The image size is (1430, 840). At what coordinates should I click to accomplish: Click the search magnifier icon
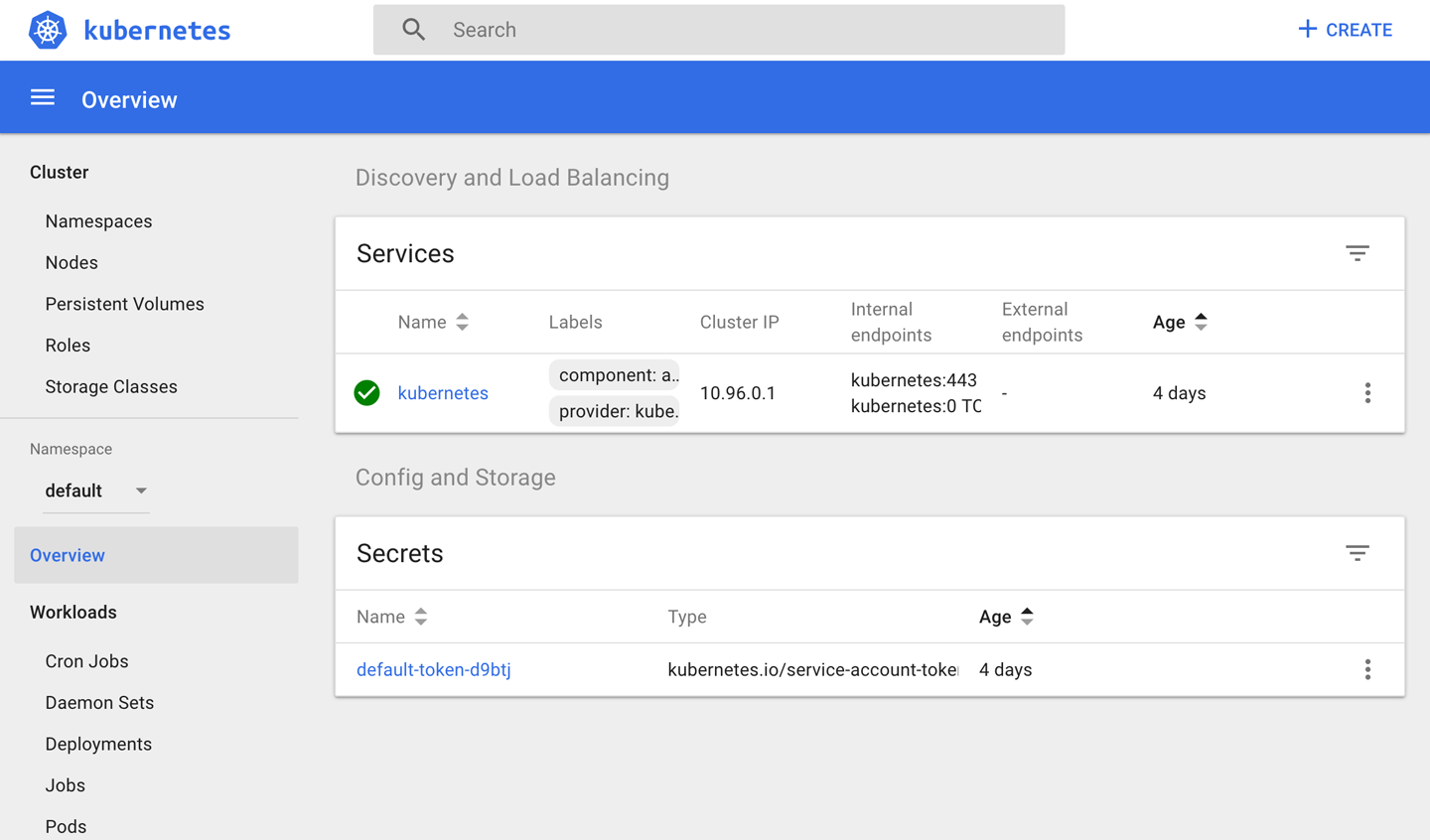[414, 30]
